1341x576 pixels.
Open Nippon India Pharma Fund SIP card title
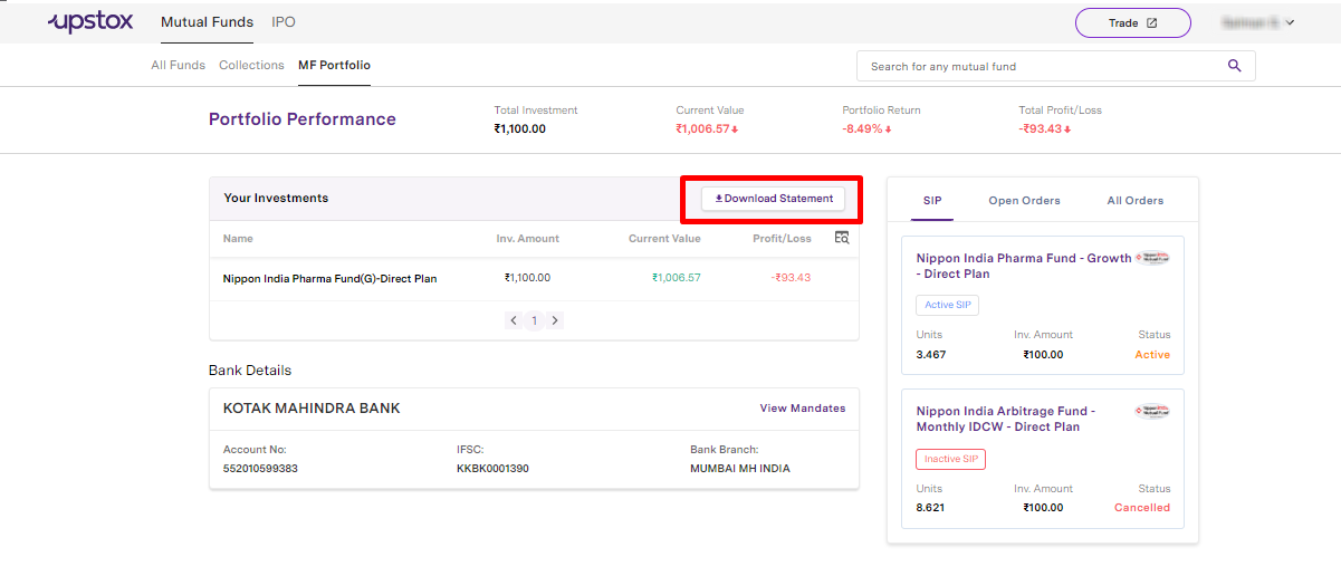pyautogui.click(x=1024, y=266)
